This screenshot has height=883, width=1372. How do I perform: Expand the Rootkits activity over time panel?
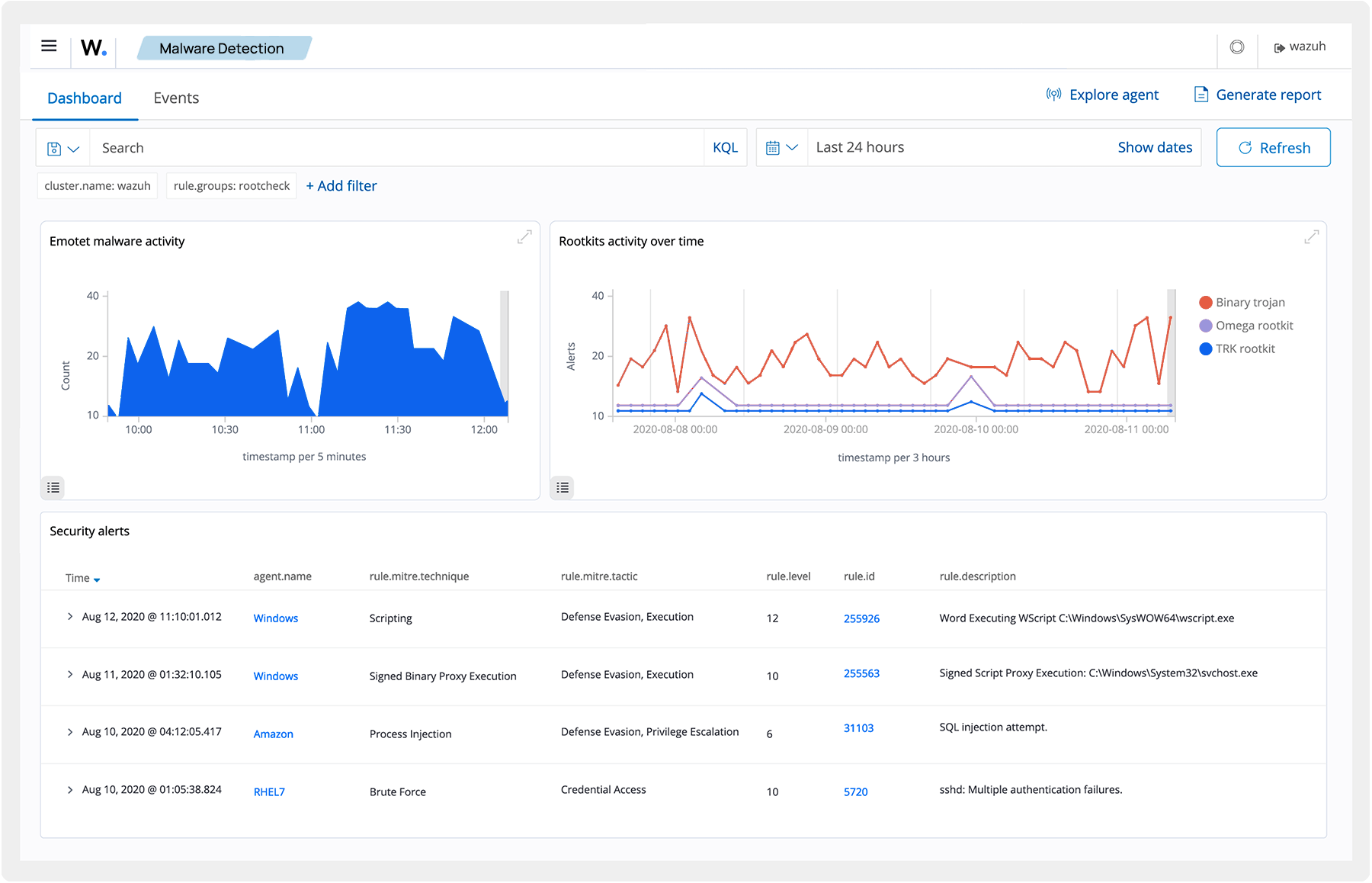coord(1311,236)
